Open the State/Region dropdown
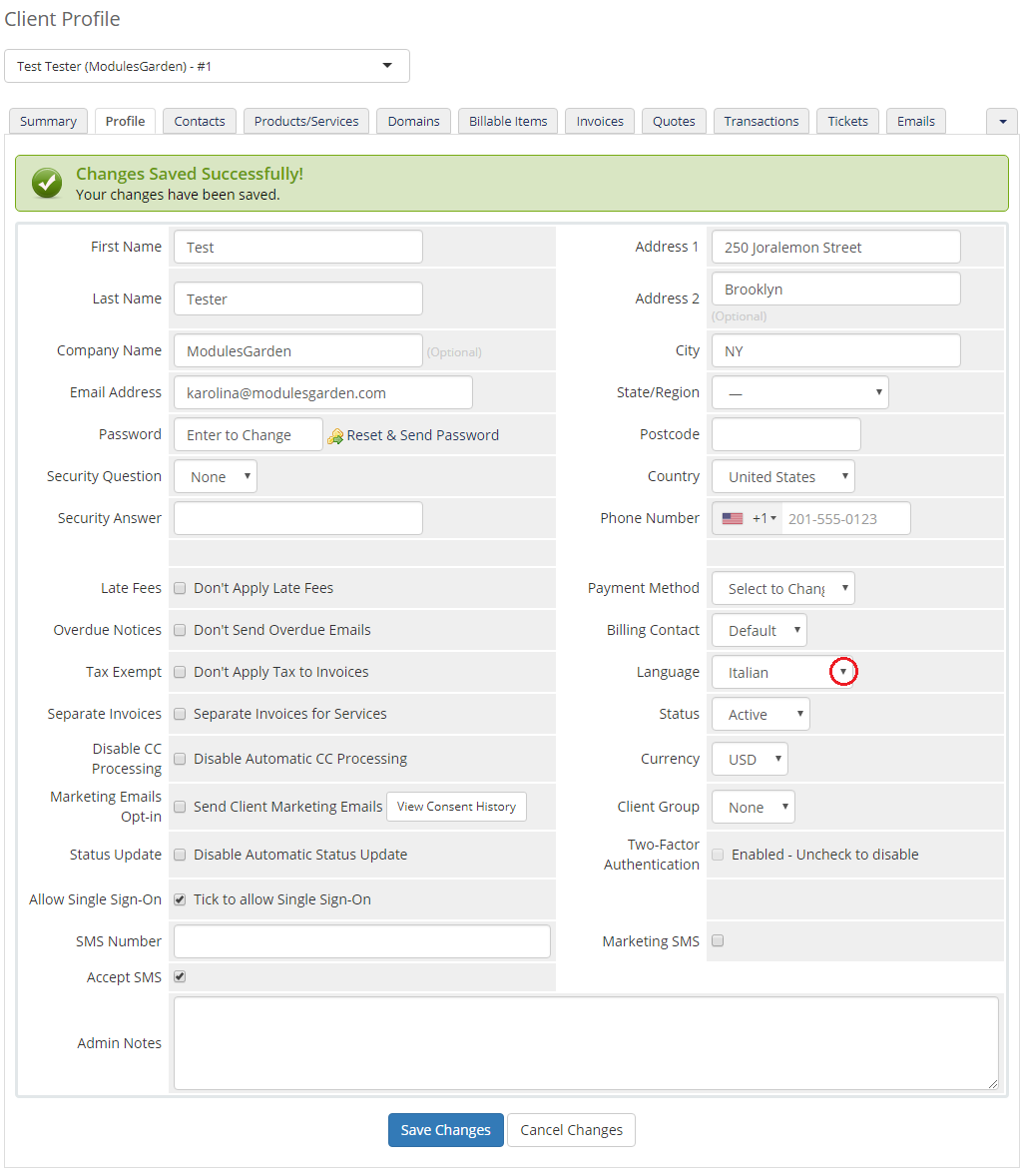 pos(800,393)
